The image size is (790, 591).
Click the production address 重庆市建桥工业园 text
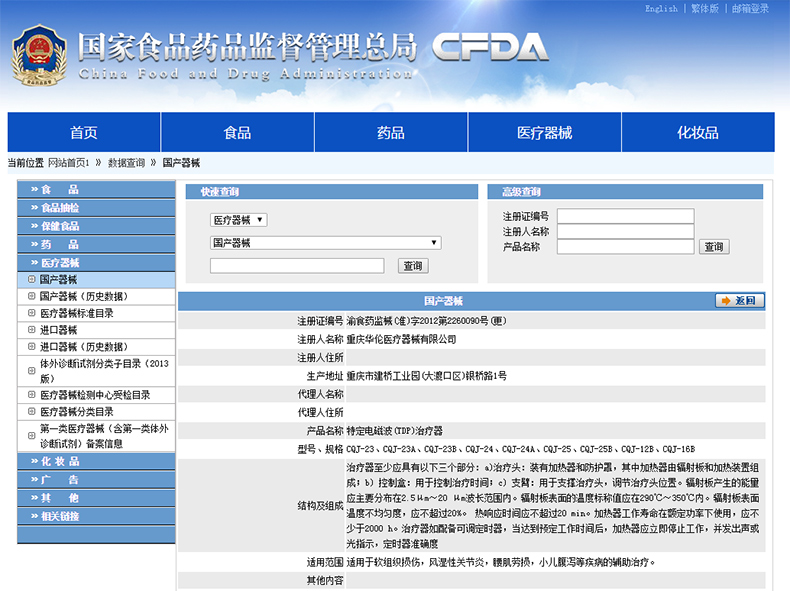tap(426, 376)
